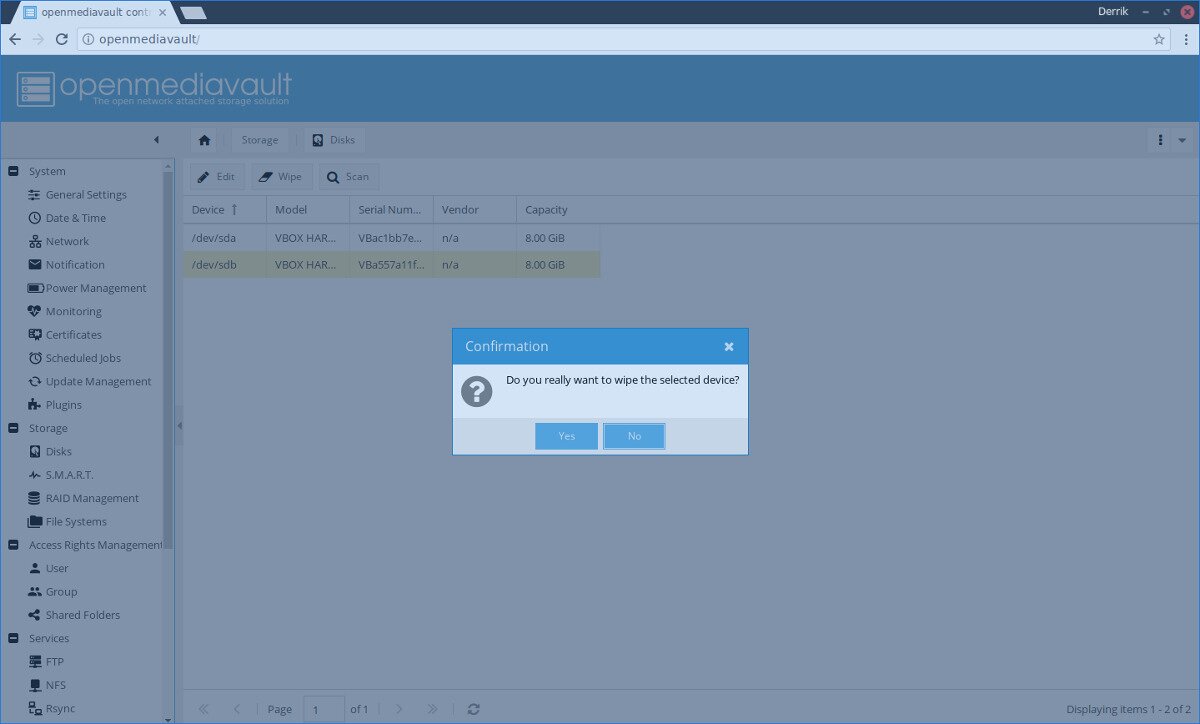
Task: Reload the page in browser
Action: [x=61, y=39]
